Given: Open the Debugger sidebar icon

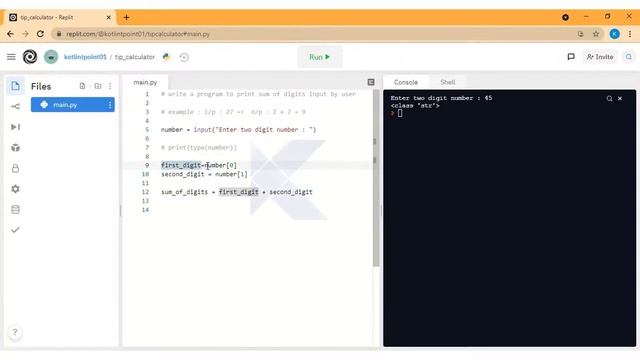Looking at the screenshot, I should [x=16, y=127].
